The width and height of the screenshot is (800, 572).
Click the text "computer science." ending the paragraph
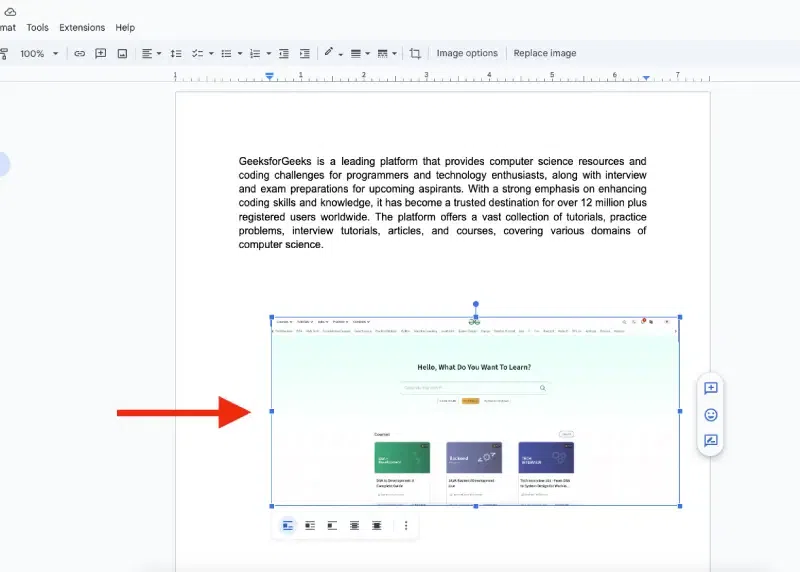click(x=281, y=244)
